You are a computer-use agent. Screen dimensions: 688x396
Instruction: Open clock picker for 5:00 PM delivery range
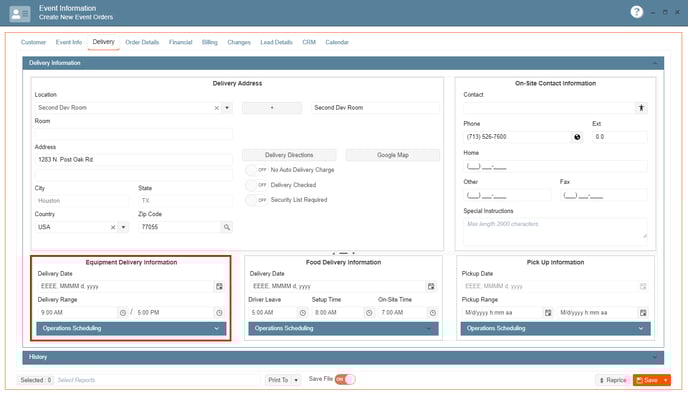(x=219, y=313)
